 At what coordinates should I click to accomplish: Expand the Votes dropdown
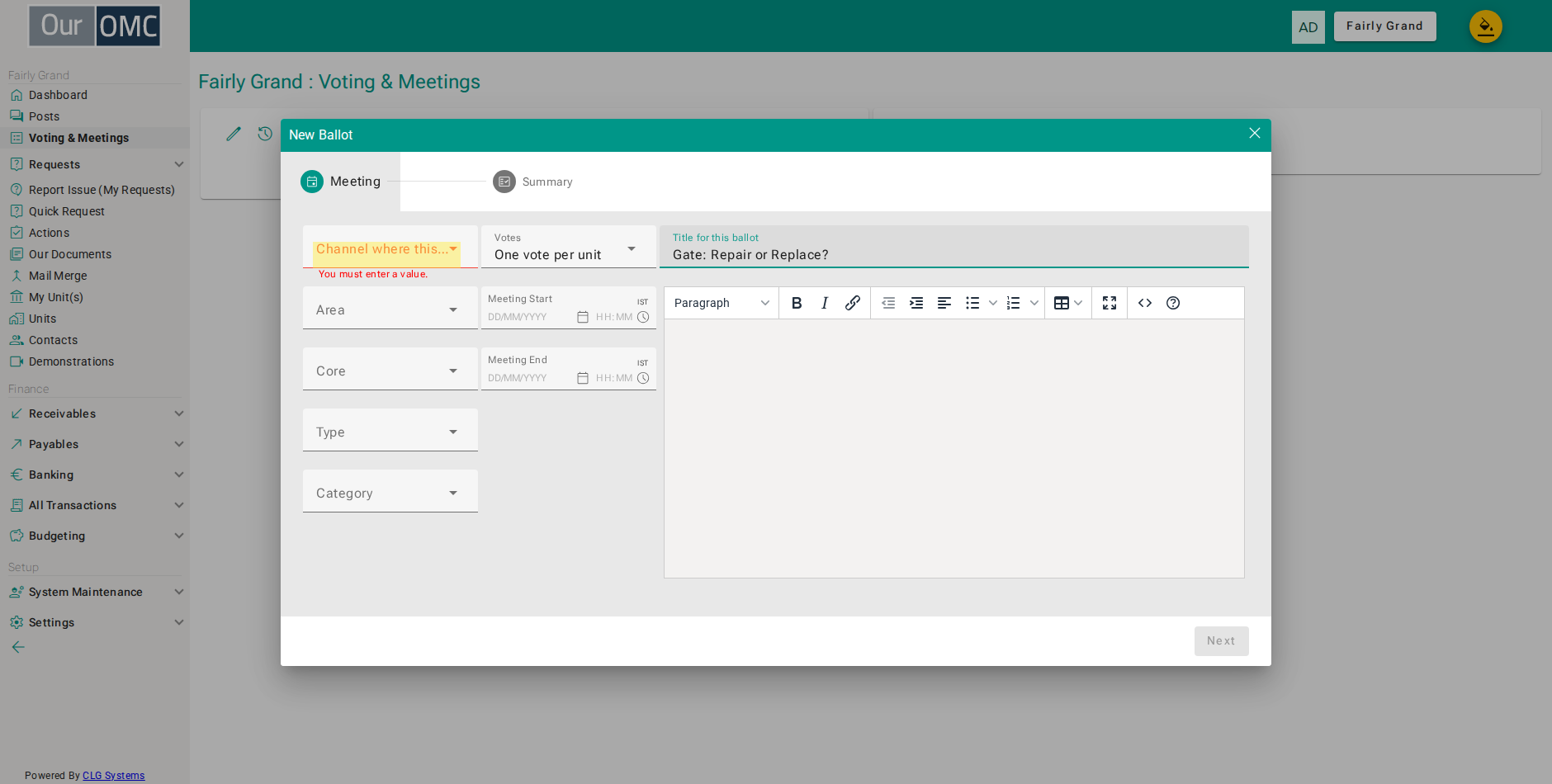[x=569, y=247]
